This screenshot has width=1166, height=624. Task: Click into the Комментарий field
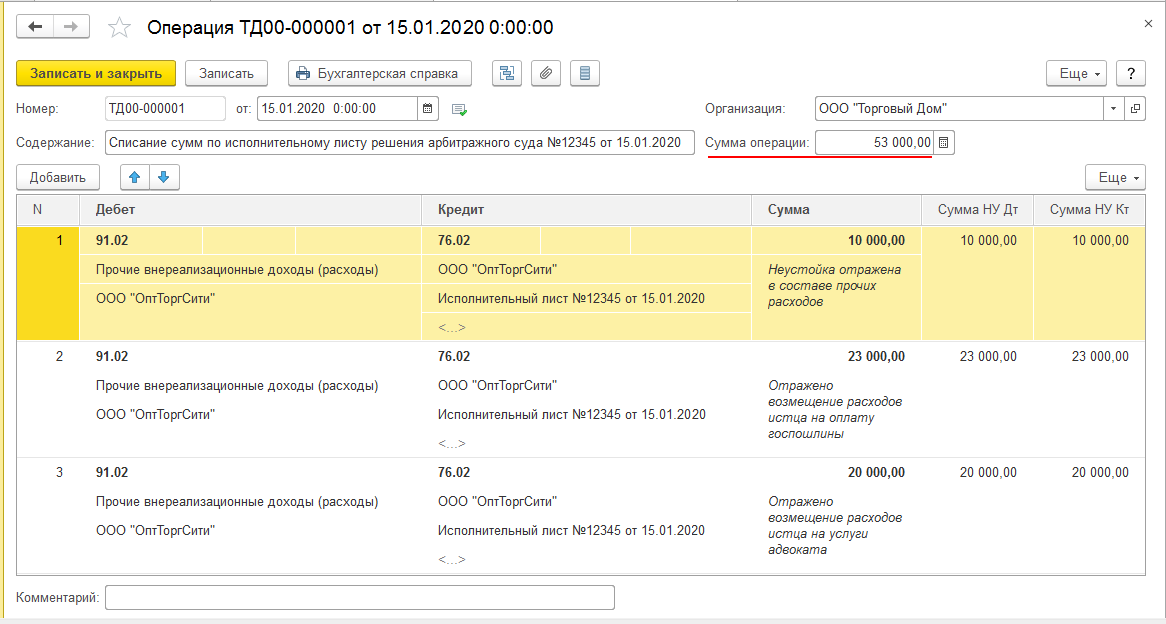(359, 597)
